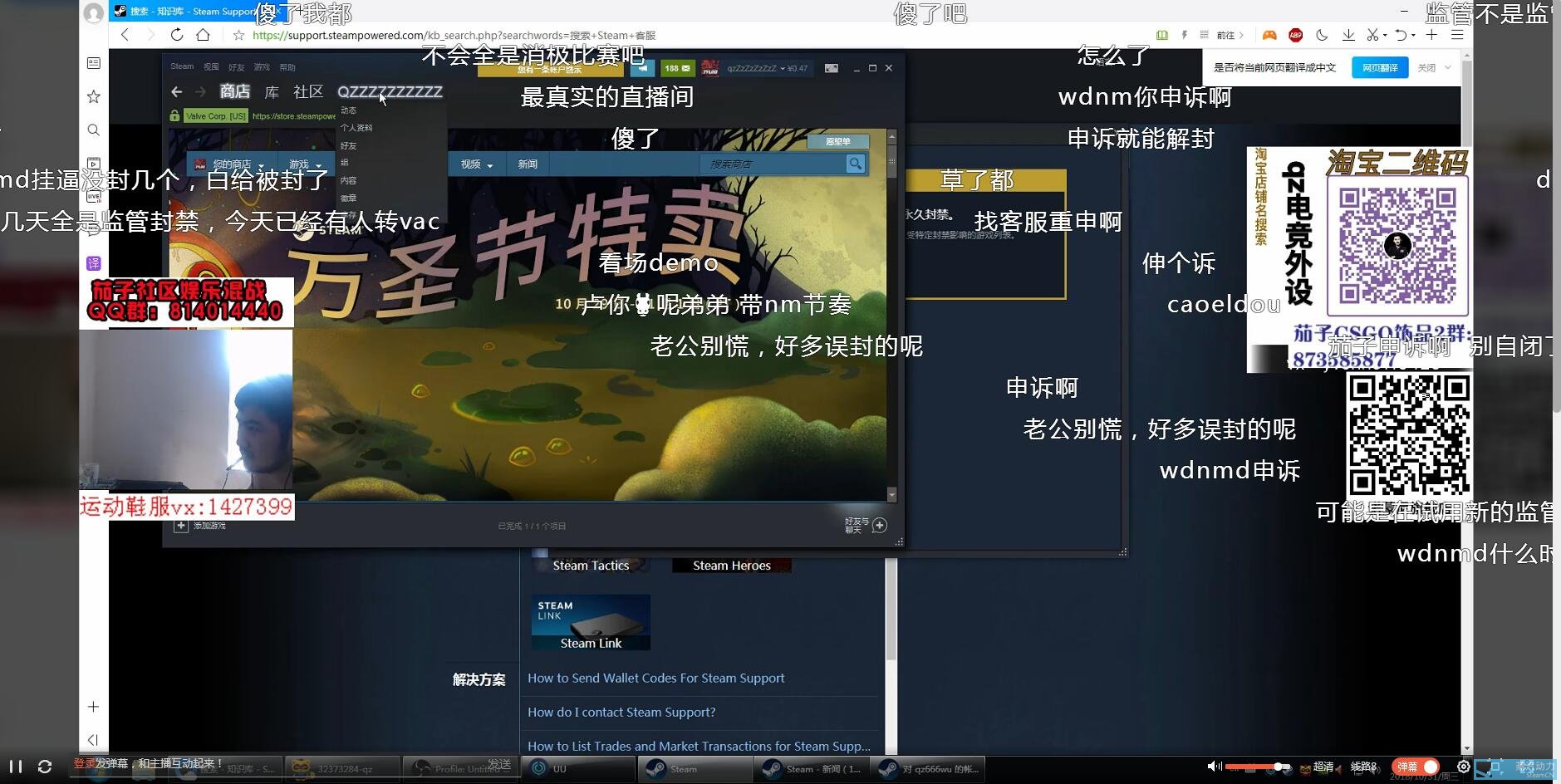The height and width of the screenshot is (784, 1561).
Task: Open How to Send Wallet Codes link
Action: coord(655,679)
